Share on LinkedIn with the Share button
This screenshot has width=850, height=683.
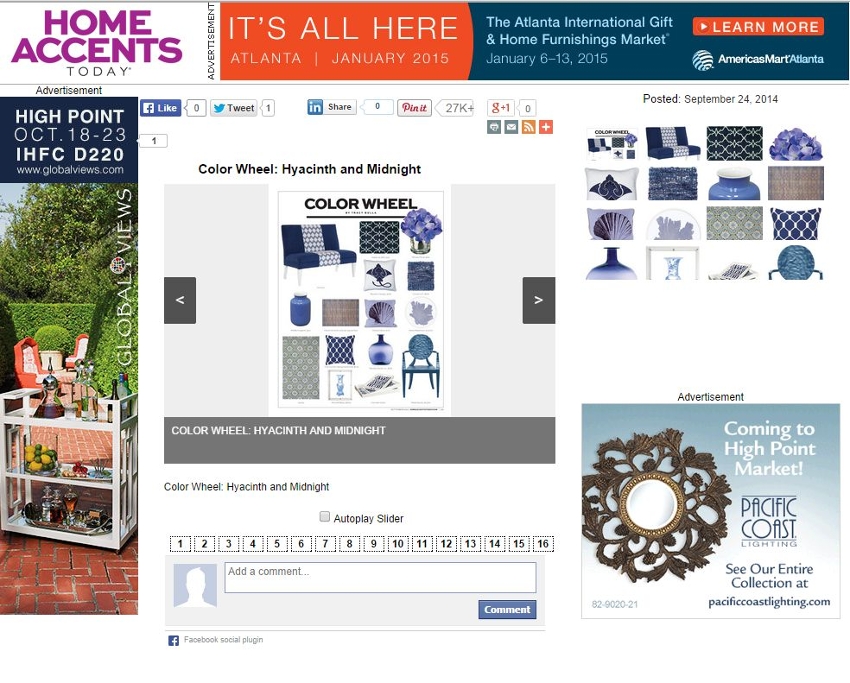(332, 107)
